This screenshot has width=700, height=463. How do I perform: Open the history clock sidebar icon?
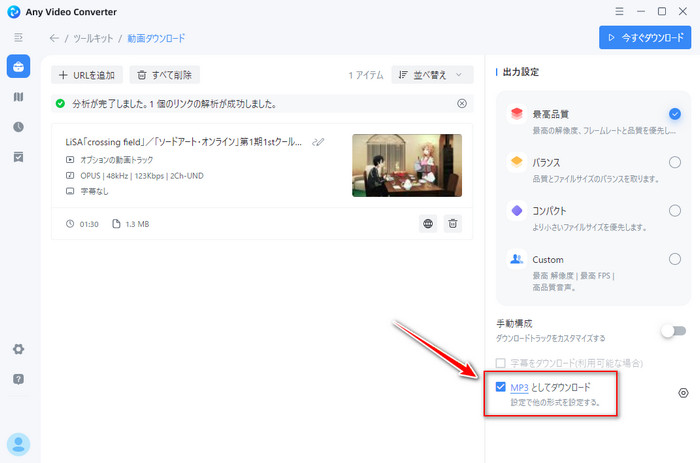pyautogui.click(x=18, y=127)
